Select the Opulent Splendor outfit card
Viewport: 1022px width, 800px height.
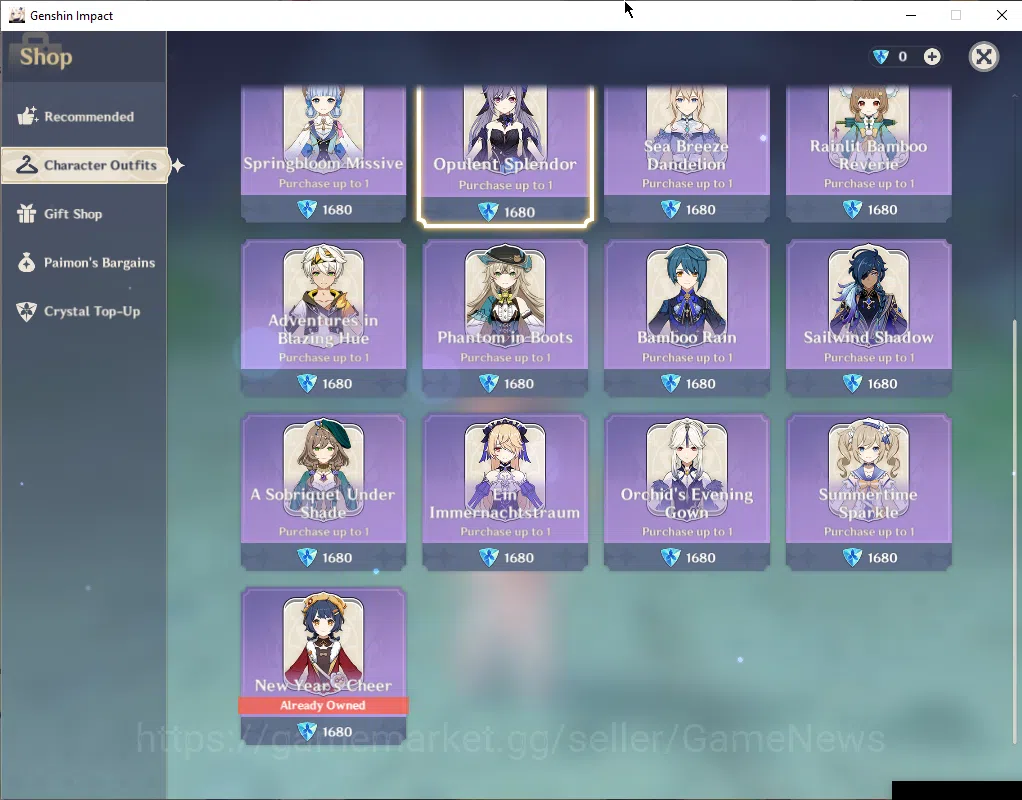505,155
